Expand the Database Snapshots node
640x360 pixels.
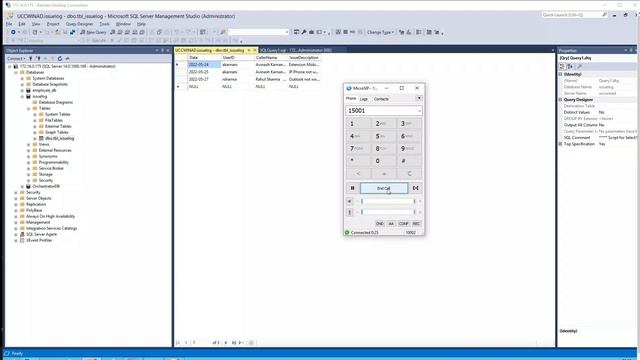[x=22, y=84]
